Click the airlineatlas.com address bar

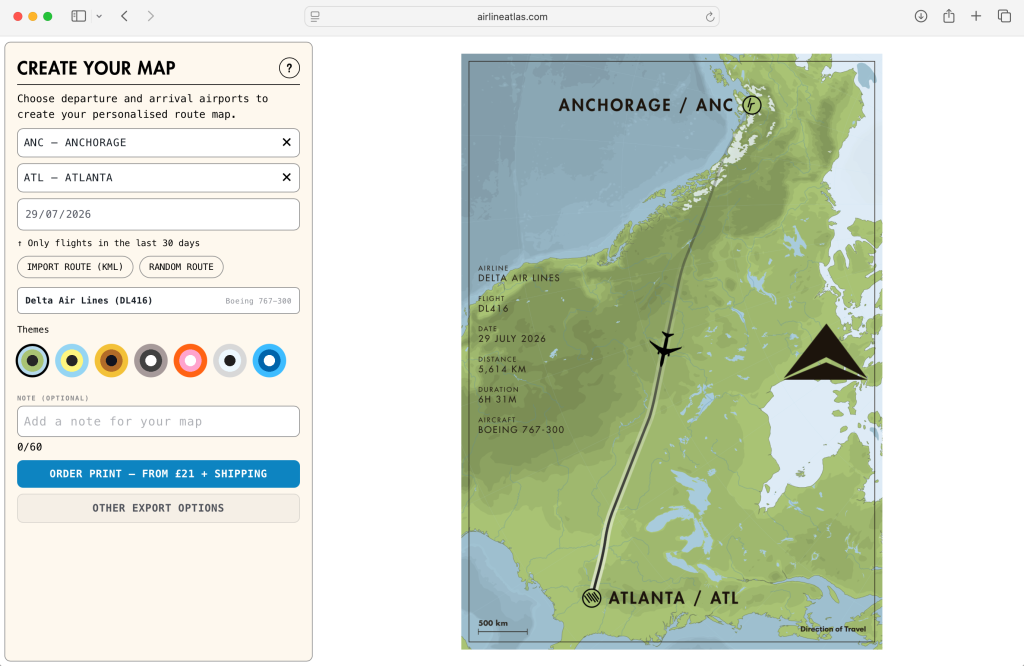click(x=512, y=17)
